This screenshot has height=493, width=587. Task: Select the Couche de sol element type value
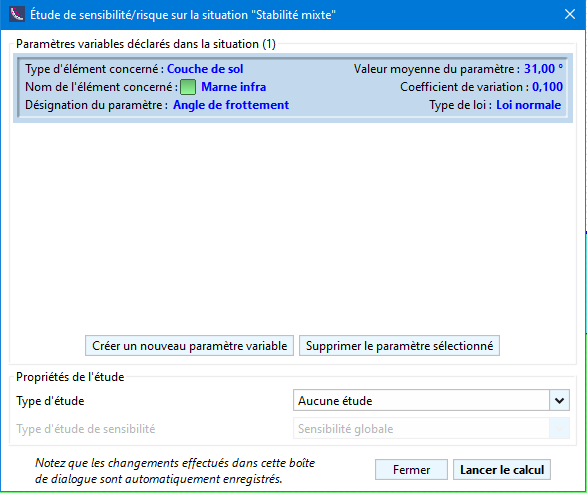pos(205,69)
